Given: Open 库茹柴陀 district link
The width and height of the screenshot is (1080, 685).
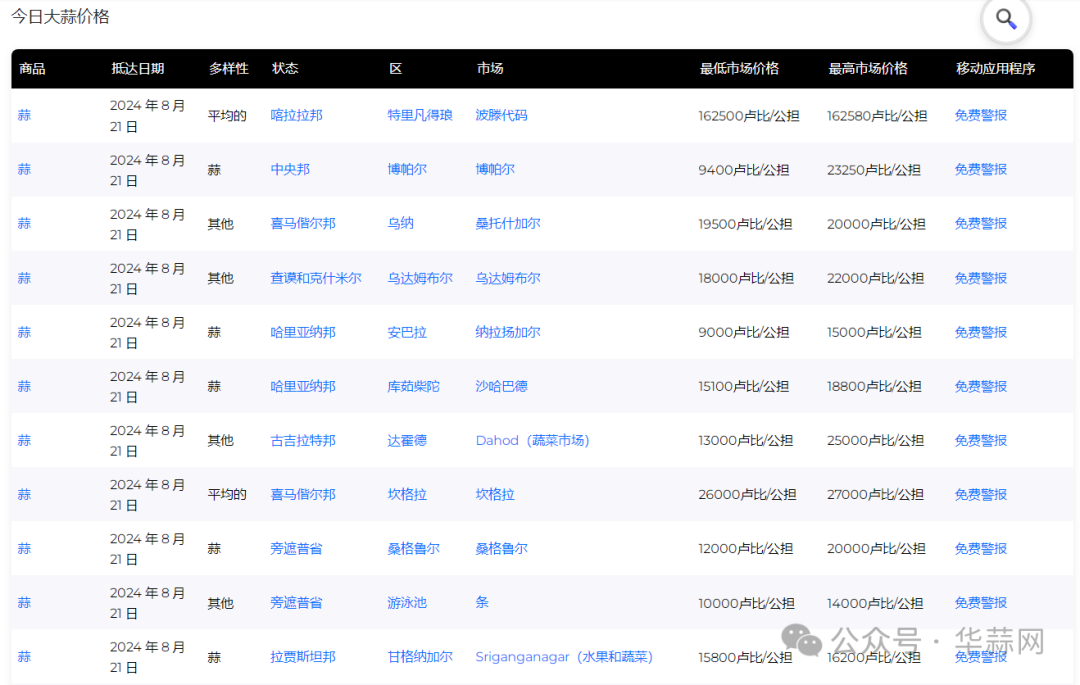Looking at the screenshot, I should coord(413,386).
